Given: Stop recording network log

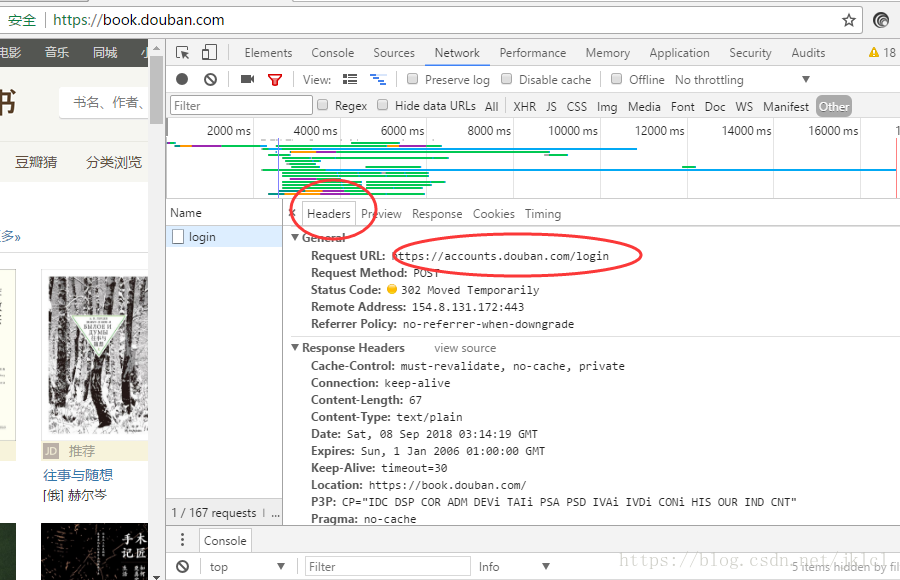Looking at the screenshot, I should click(x=182, y=79).
